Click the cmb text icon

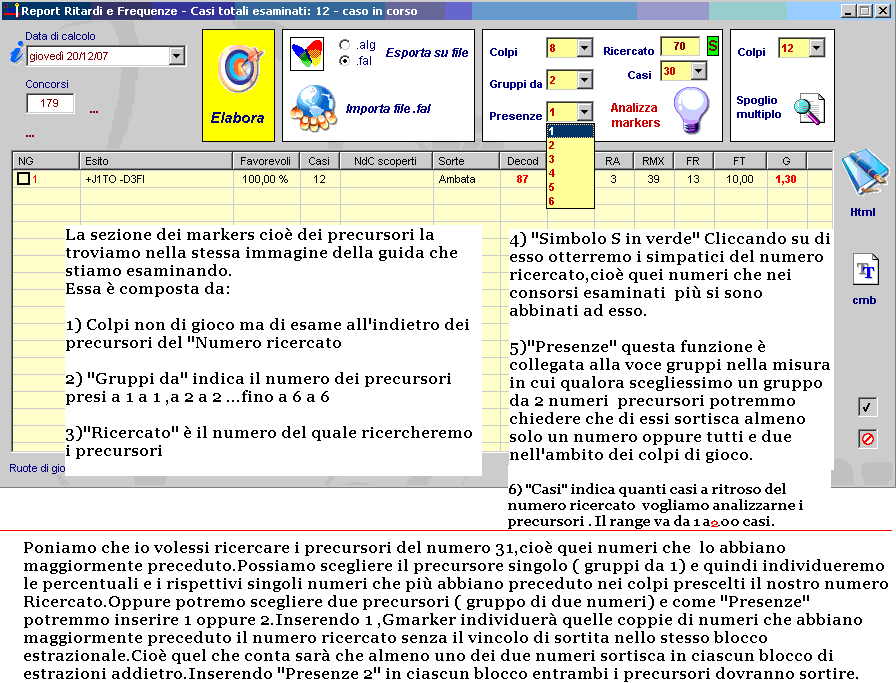pos(866,269)
